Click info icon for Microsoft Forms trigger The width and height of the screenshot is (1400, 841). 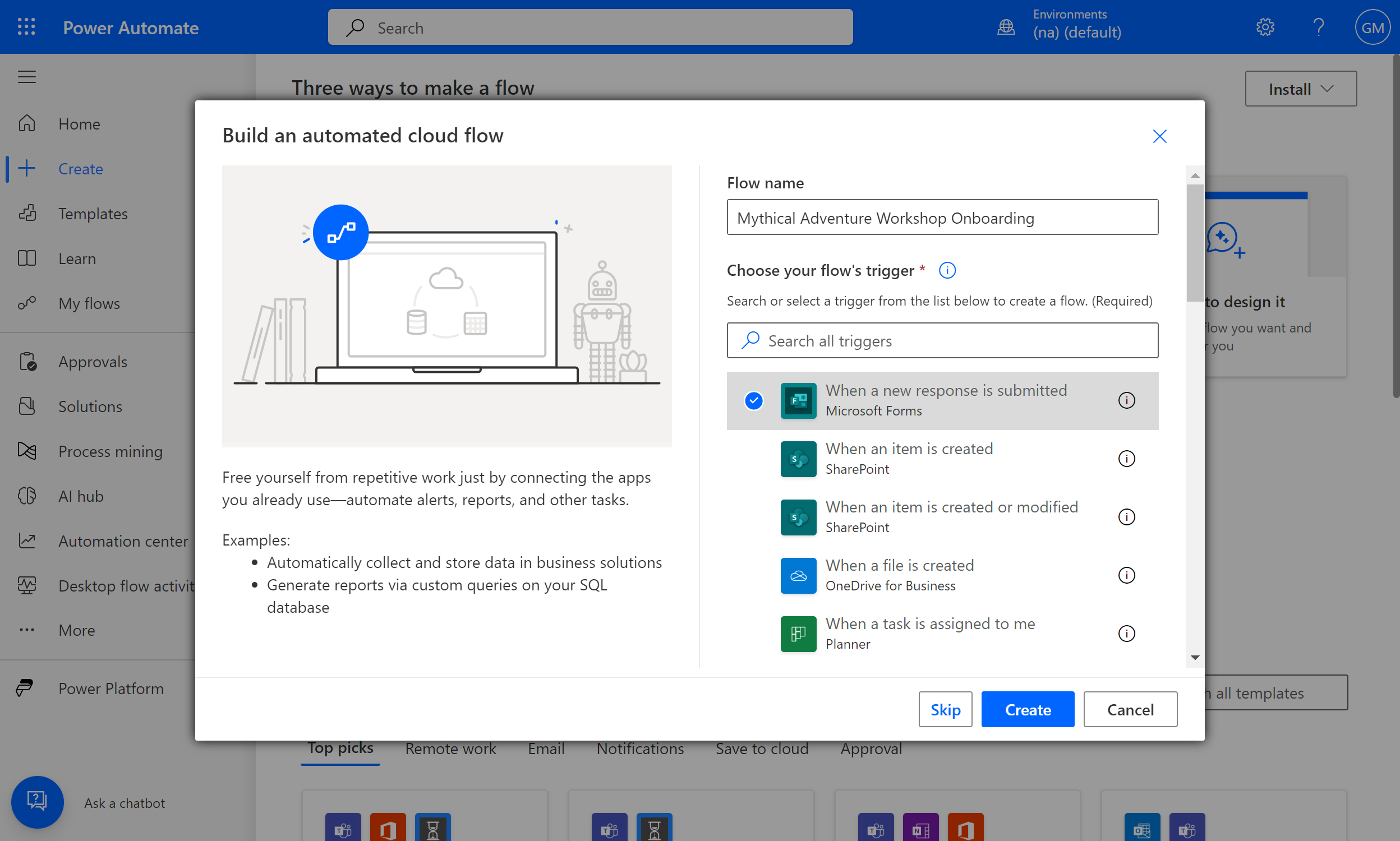(x=1126, y=401)
